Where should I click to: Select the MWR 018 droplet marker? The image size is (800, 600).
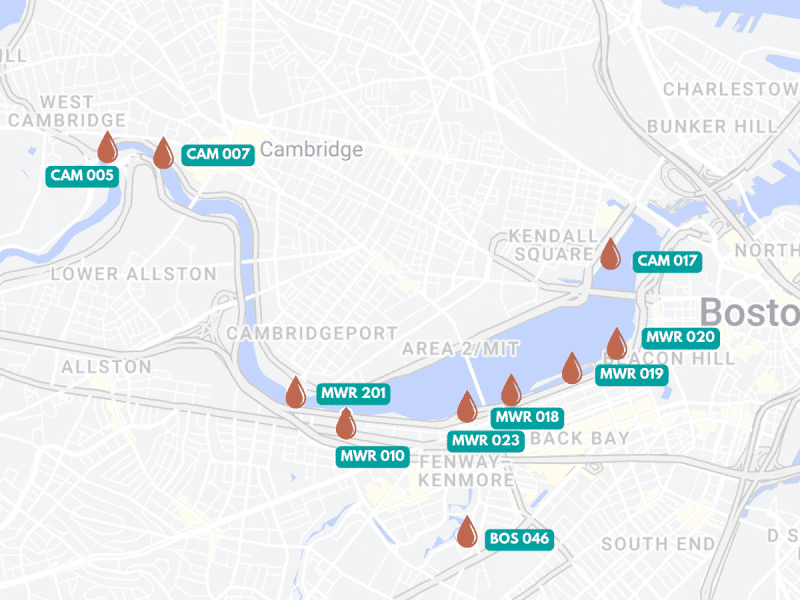(511, 391)
